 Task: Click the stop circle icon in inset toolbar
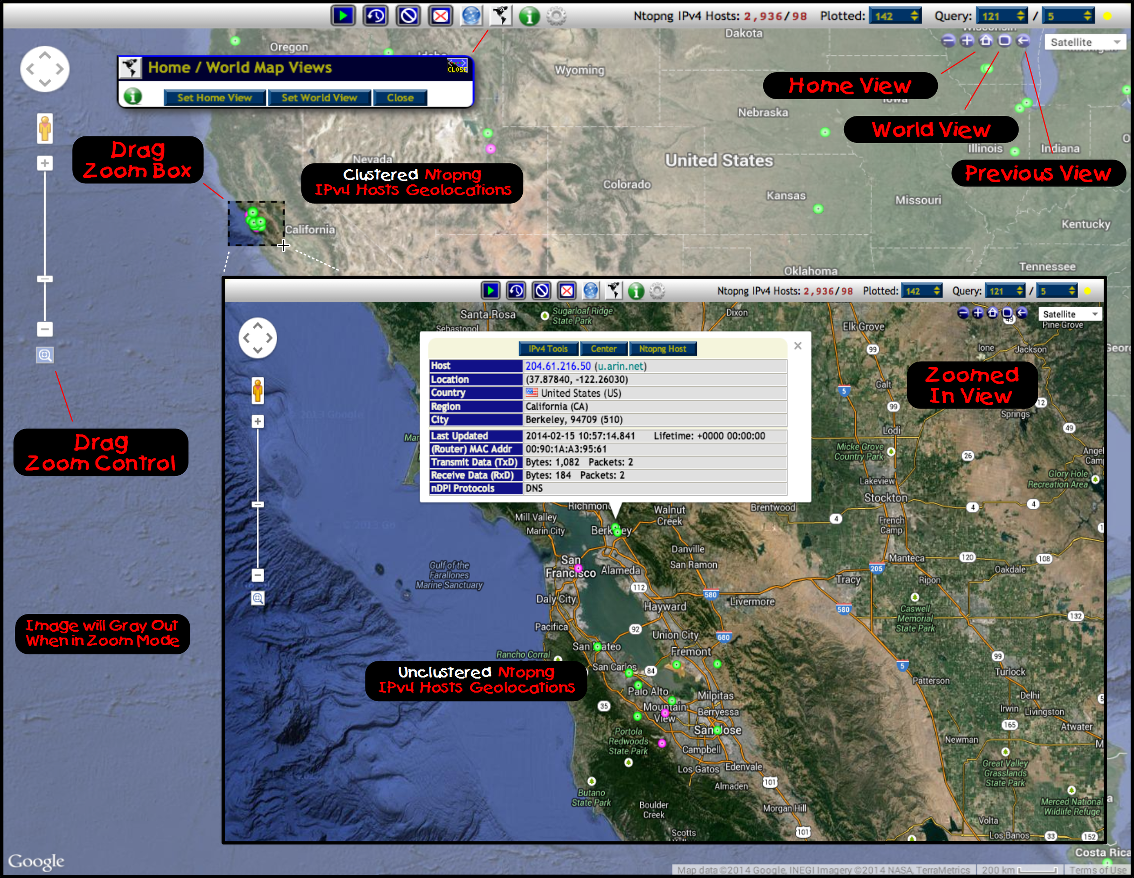click(542, 291)
